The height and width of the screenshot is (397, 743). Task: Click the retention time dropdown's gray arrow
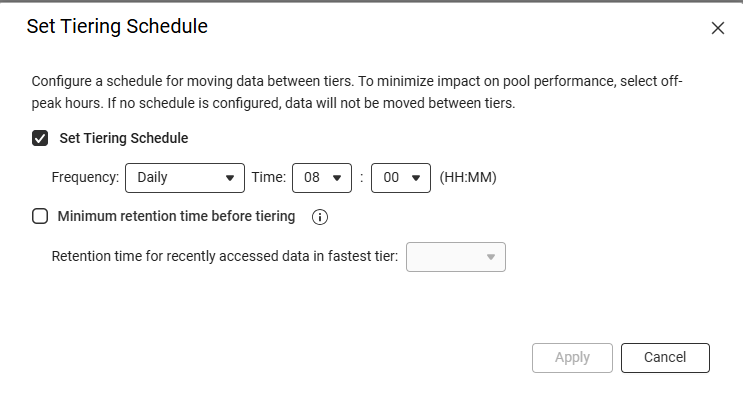point(491,257)
